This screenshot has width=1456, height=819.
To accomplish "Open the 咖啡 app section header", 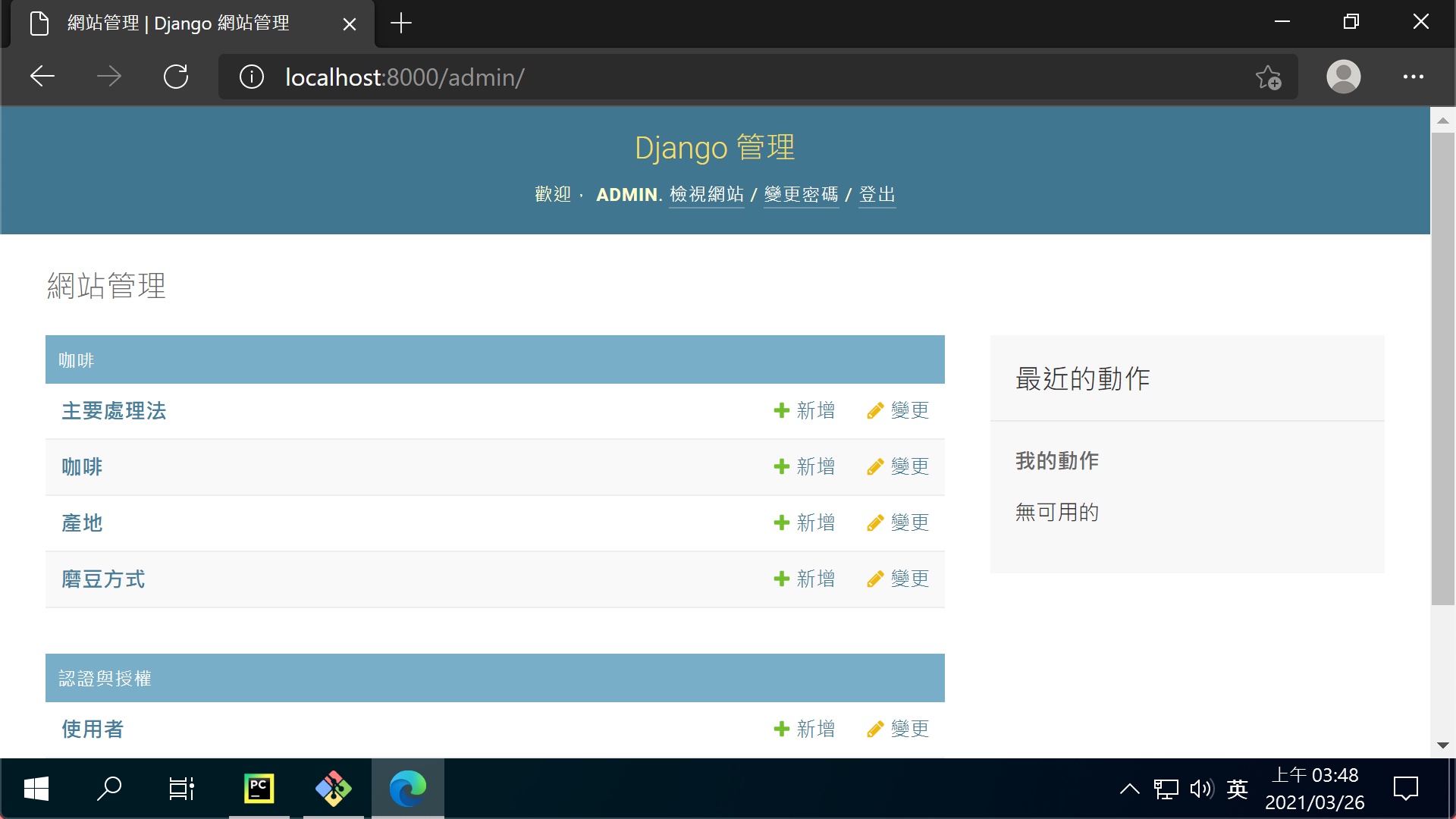I will [77, 360].
